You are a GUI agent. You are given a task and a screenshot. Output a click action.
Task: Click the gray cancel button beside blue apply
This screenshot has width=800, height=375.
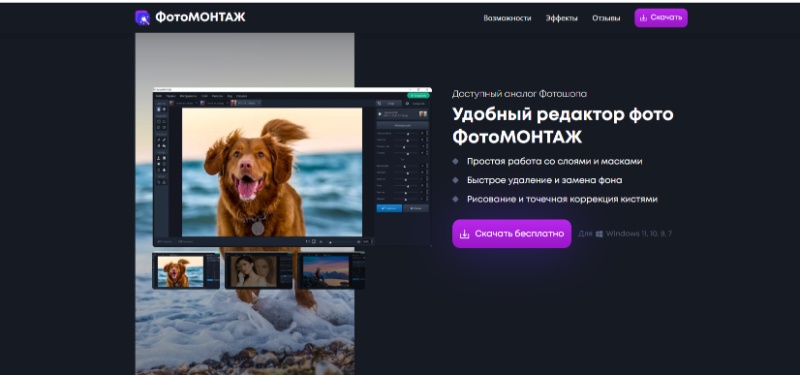[x=415, y=208]
